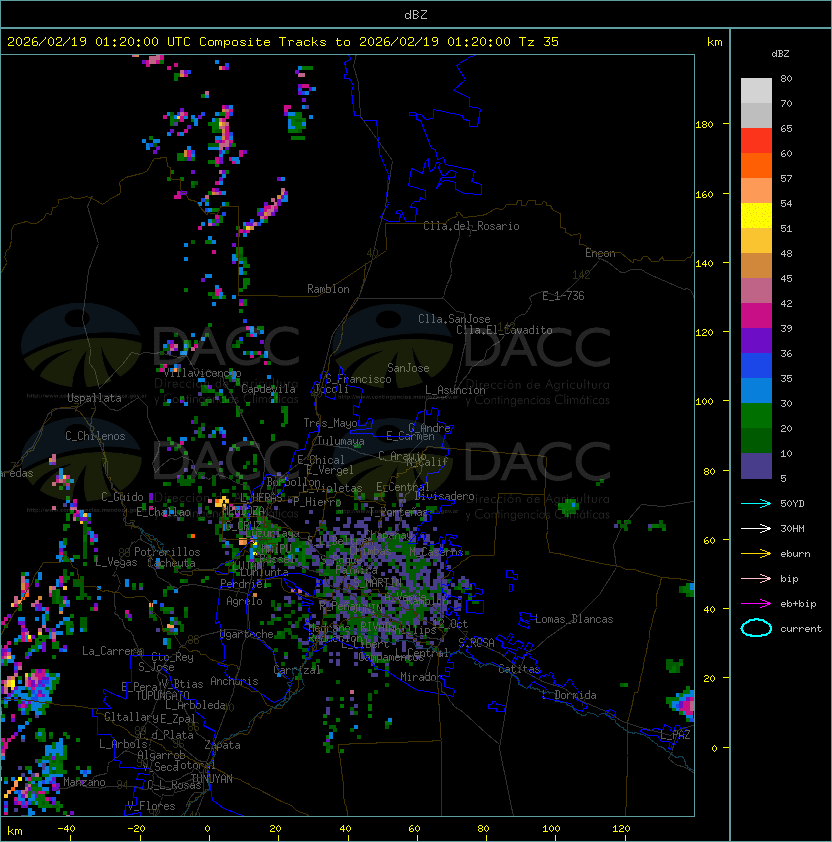This screenshot has width=832, height=842.
Task: Select the Cacheuta location label
Action: point(171,563)
